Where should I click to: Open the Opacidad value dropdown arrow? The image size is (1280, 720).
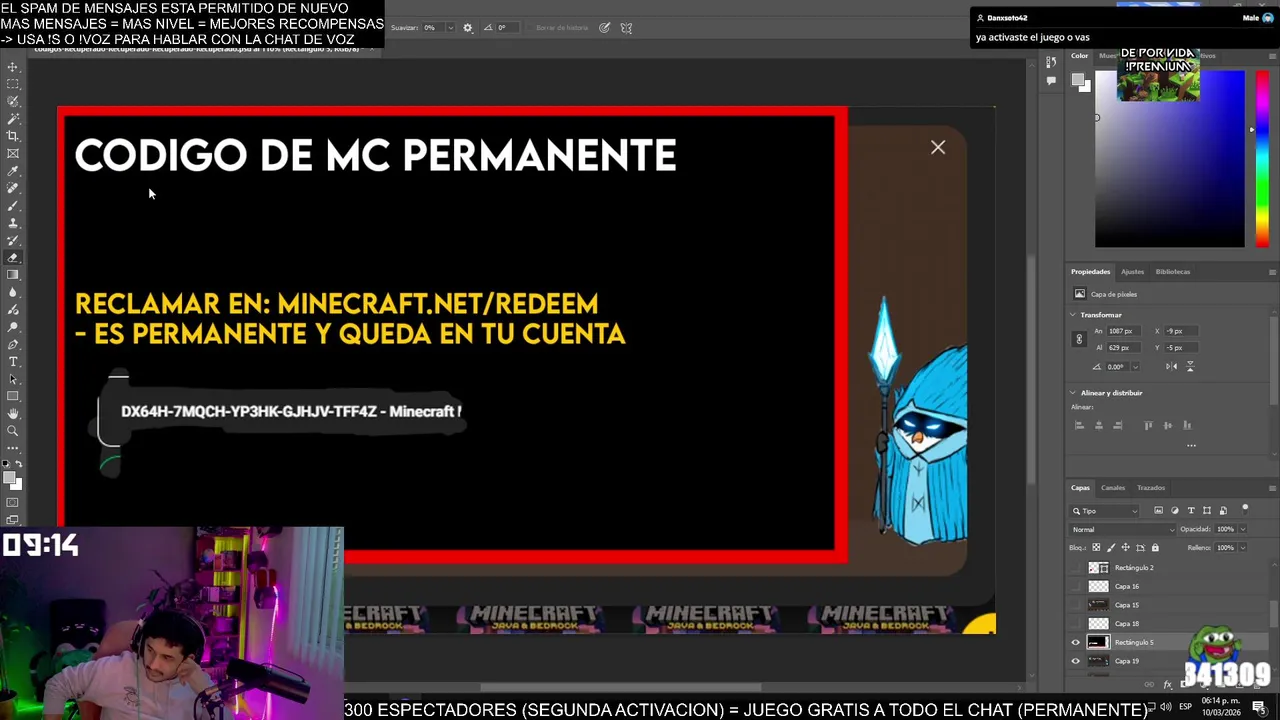coord(1242,529)
